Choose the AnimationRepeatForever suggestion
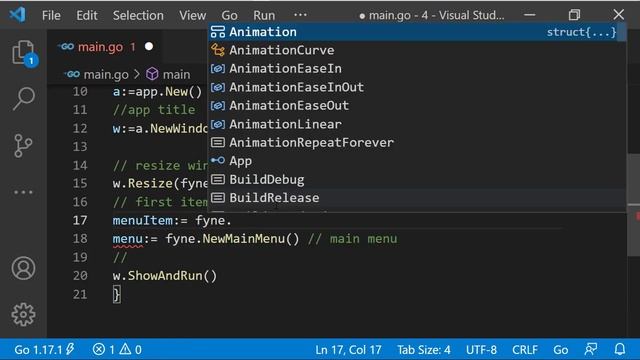 (x=417, y=142)
